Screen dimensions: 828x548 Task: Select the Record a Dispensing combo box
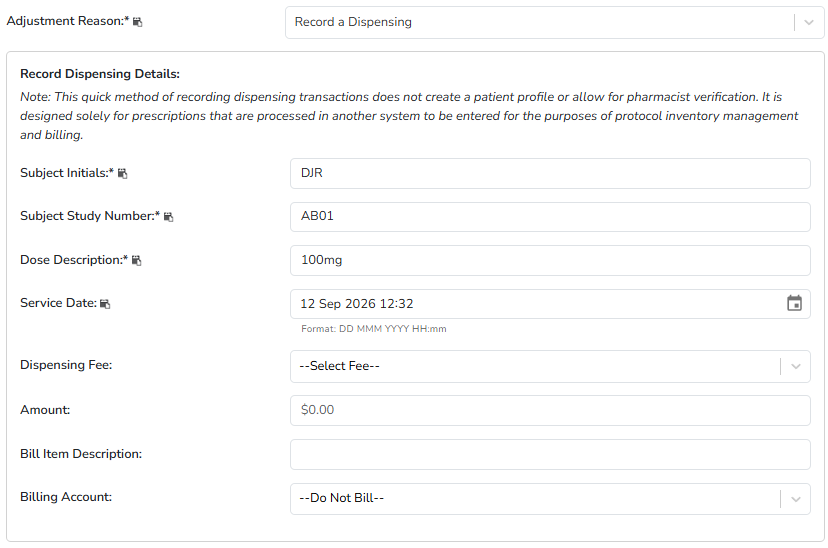554,22
